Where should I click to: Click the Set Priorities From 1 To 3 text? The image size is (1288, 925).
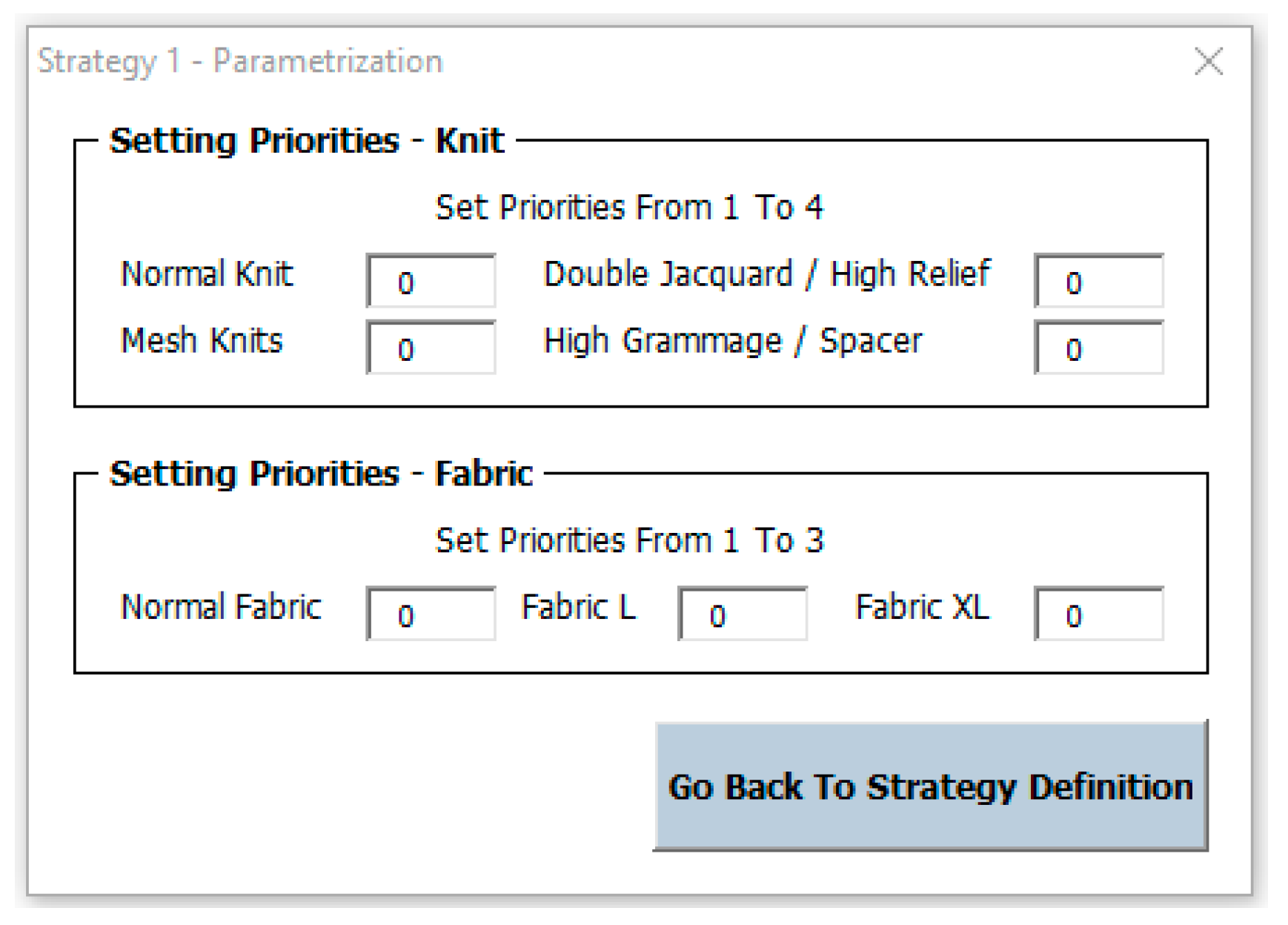point(628,540)
